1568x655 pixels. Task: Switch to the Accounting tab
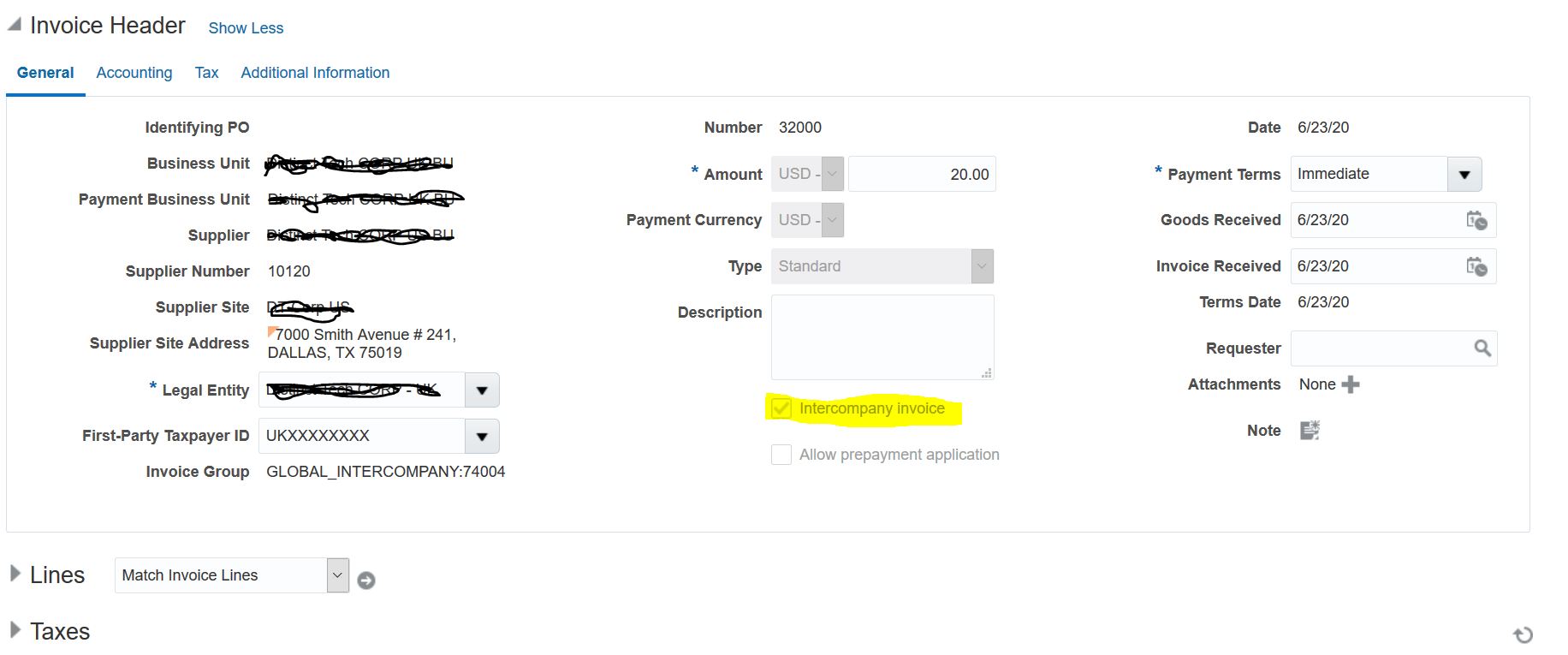click(x=134, y=73)
